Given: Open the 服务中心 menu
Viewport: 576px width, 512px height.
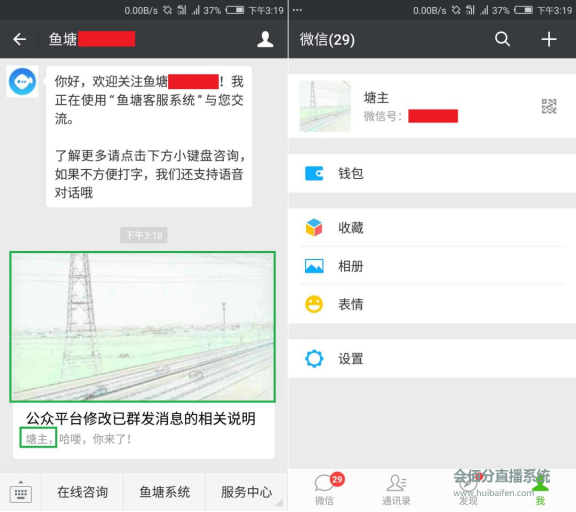Looking at the screenshot, I should [x=246, y=492].
